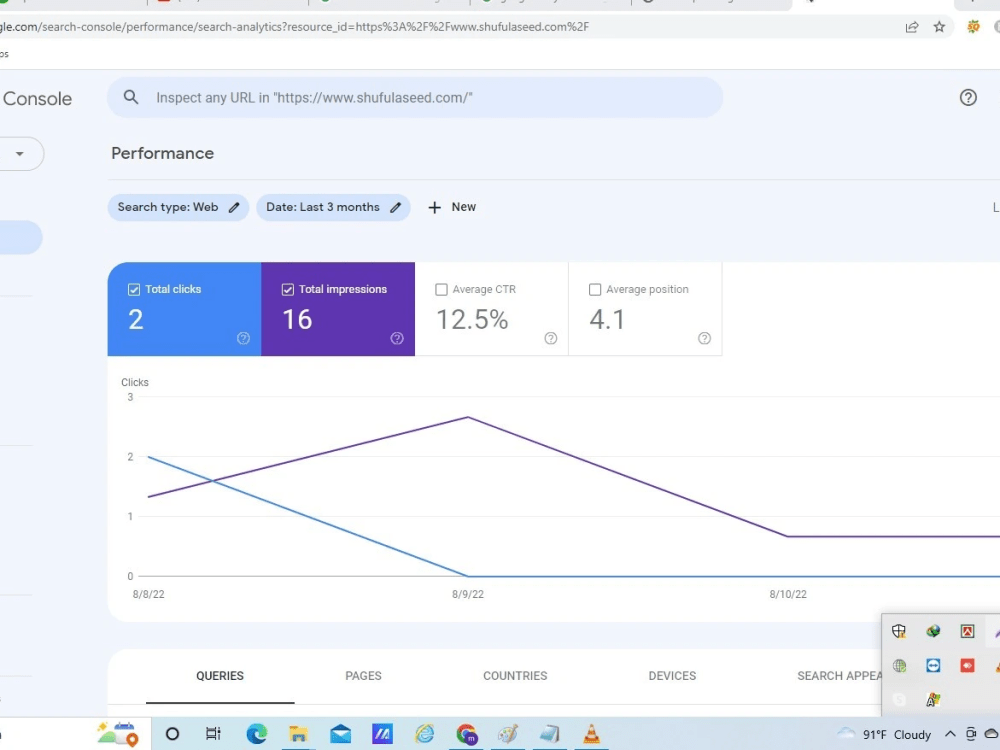
Task: Click the Search type: Web filter chip
Action: click(178, 207)
